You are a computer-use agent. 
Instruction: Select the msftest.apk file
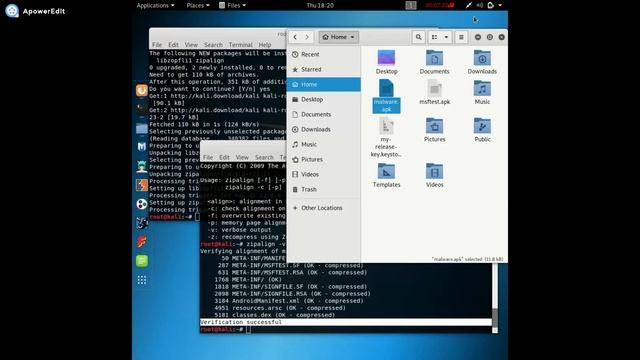pos(434,93)
